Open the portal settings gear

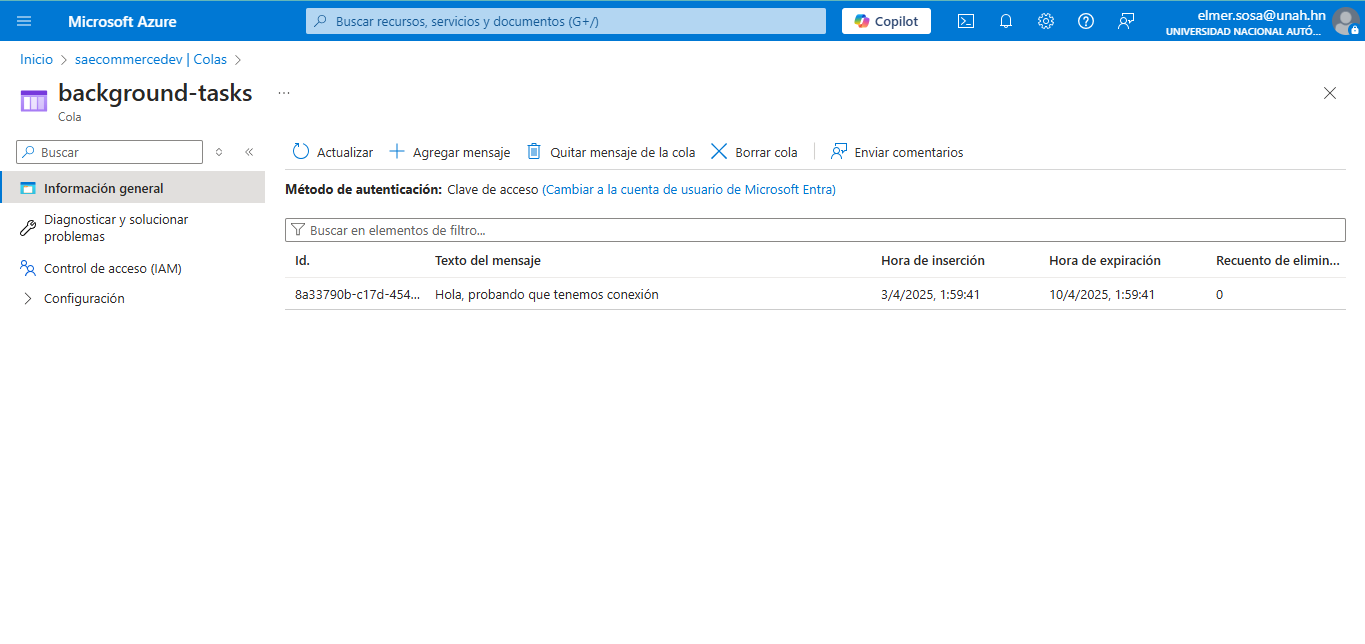1046,20
